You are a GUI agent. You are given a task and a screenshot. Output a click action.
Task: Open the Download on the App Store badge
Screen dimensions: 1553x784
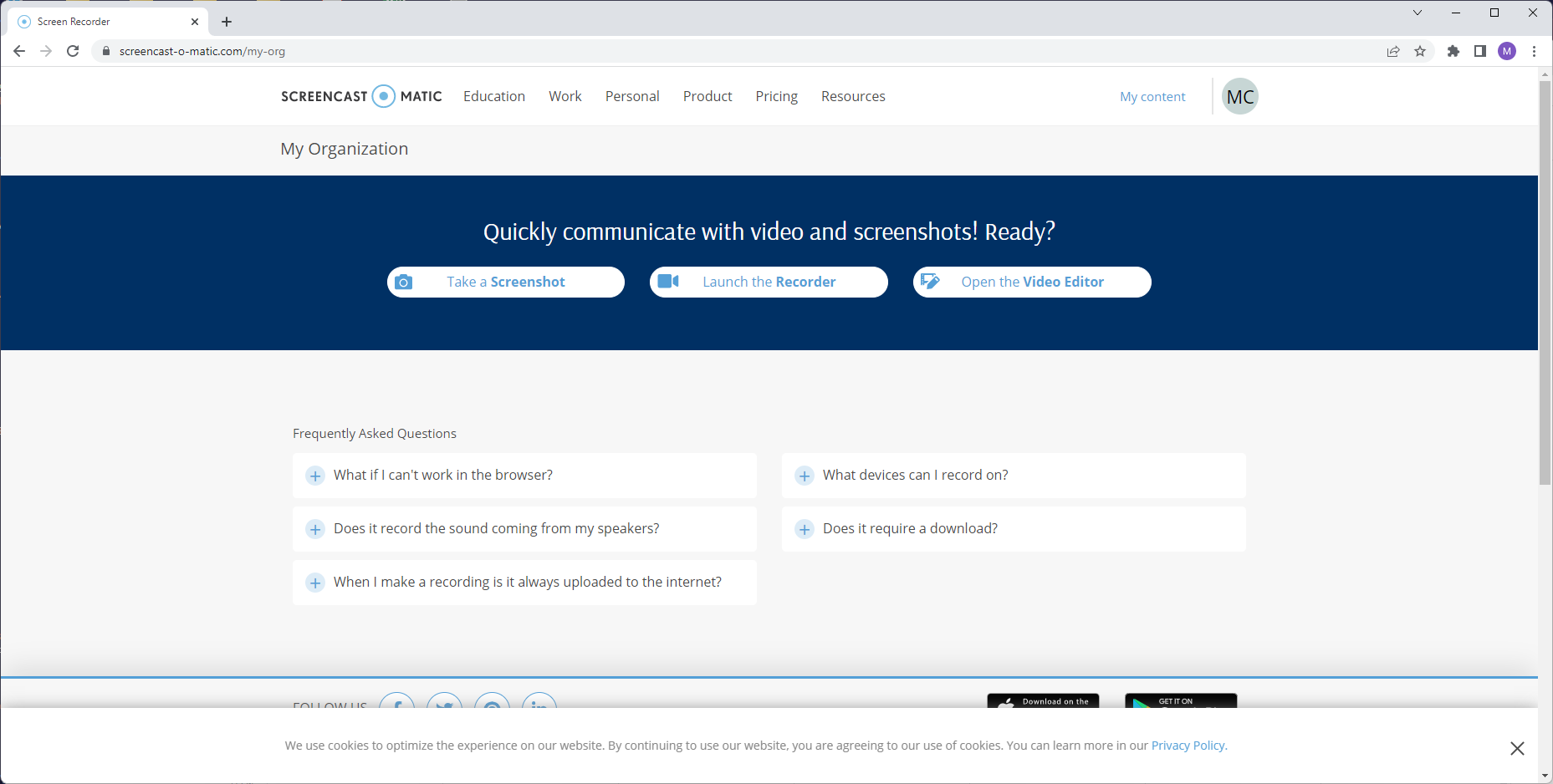[x=1043, y=701]
